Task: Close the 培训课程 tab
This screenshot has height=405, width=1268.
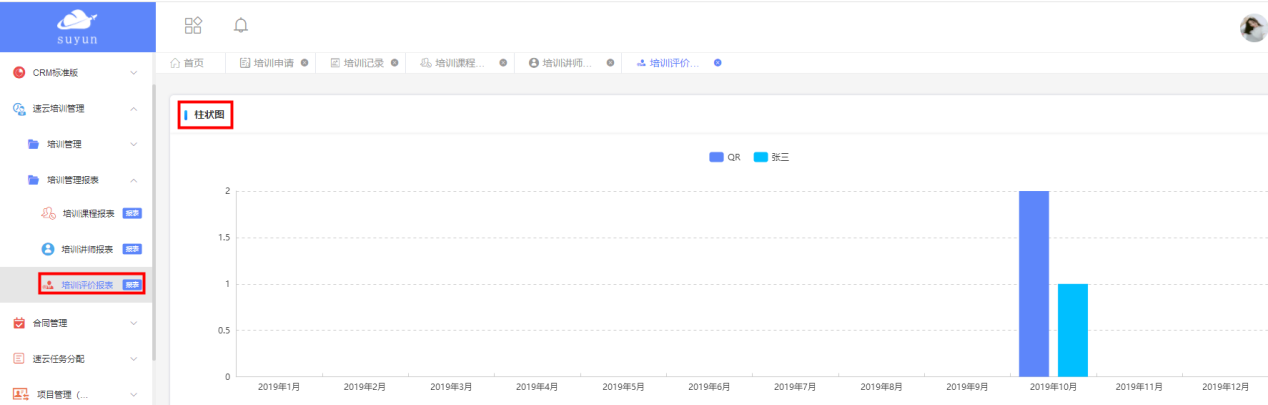Action: (503, 63)
